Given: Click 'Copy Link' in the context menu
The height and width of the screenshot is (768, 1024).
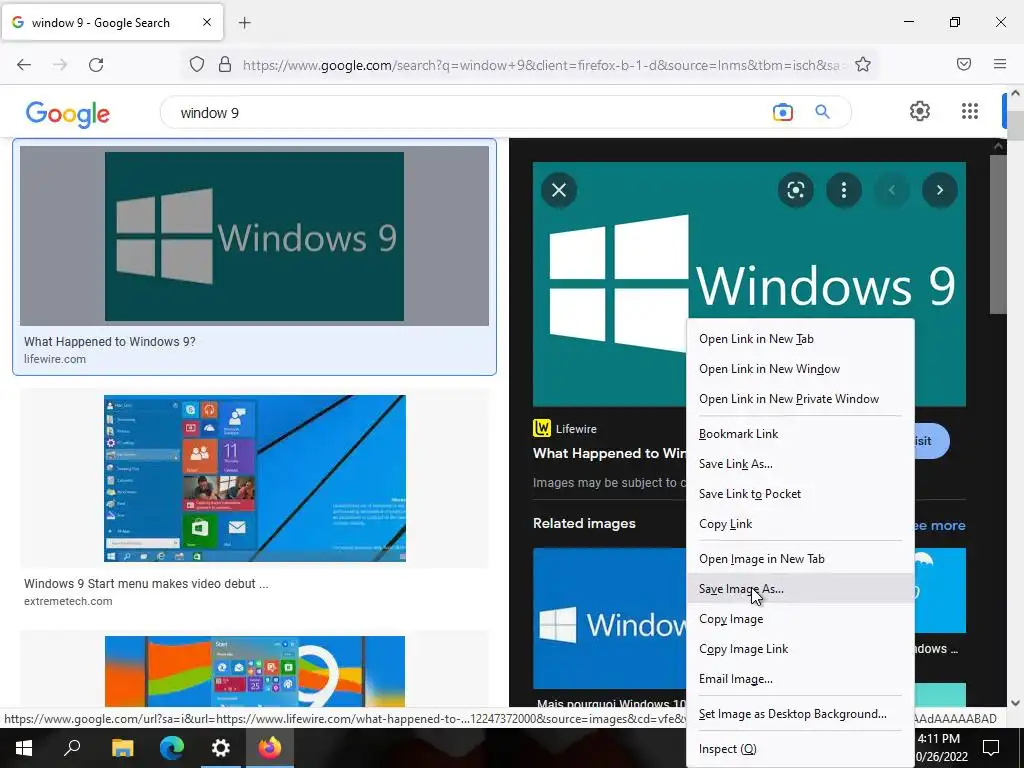Looking at the screenshot, I should point(800,524).
